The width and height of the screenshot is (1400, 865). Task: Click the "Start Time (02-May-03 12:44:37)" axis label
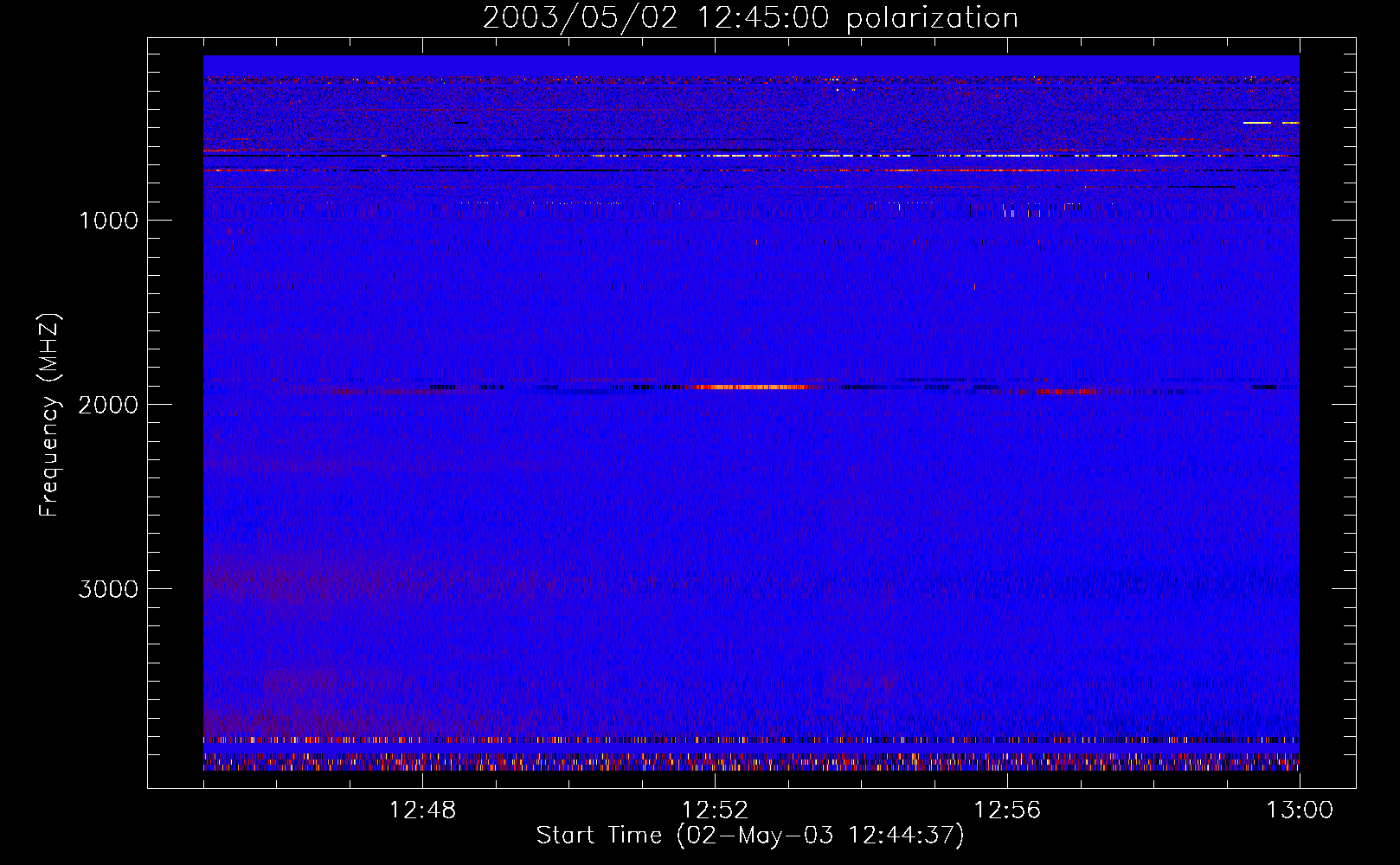[750, 836]
